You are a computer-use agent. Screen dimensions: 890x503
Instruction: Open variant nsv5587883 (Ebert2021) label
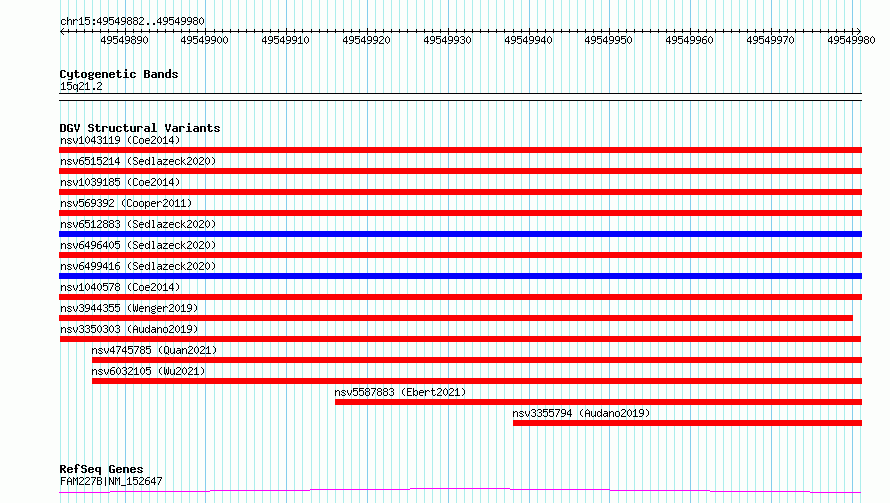click(400, 392)
